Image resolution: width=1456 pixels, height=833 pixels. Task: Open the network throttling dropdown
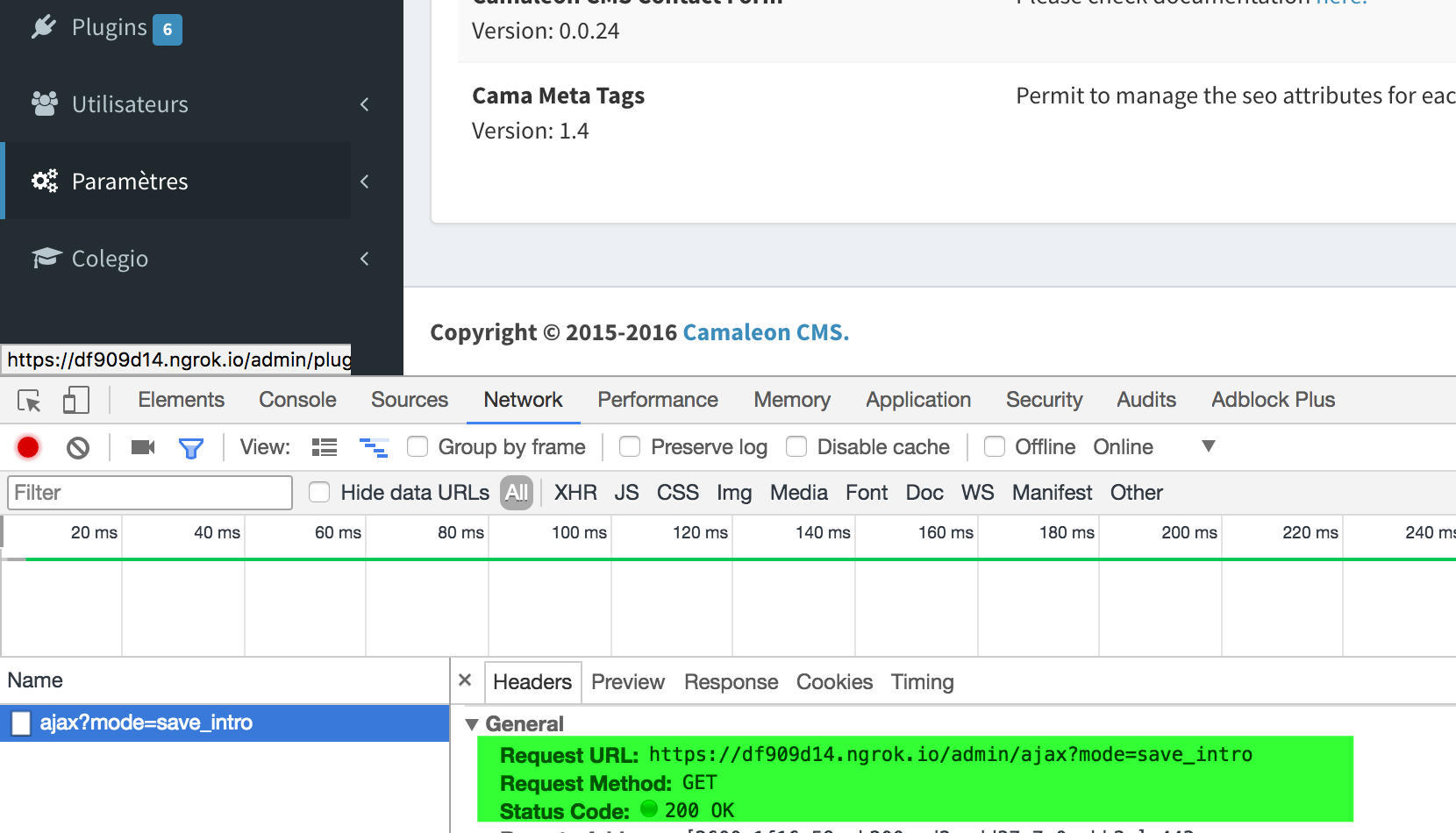click(x=1207, y=446)
